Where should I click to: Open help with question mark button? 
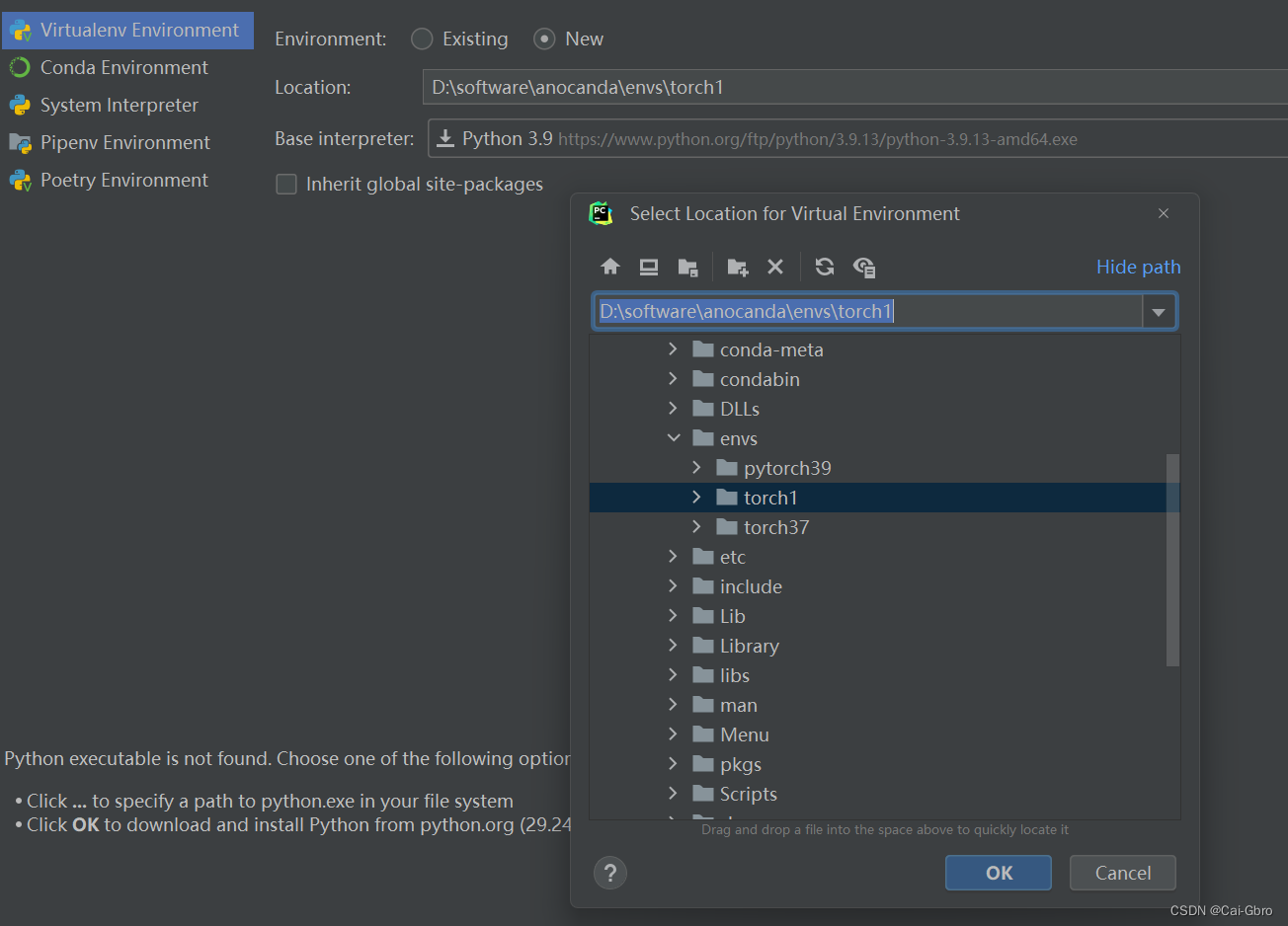(x=610, y=873)
